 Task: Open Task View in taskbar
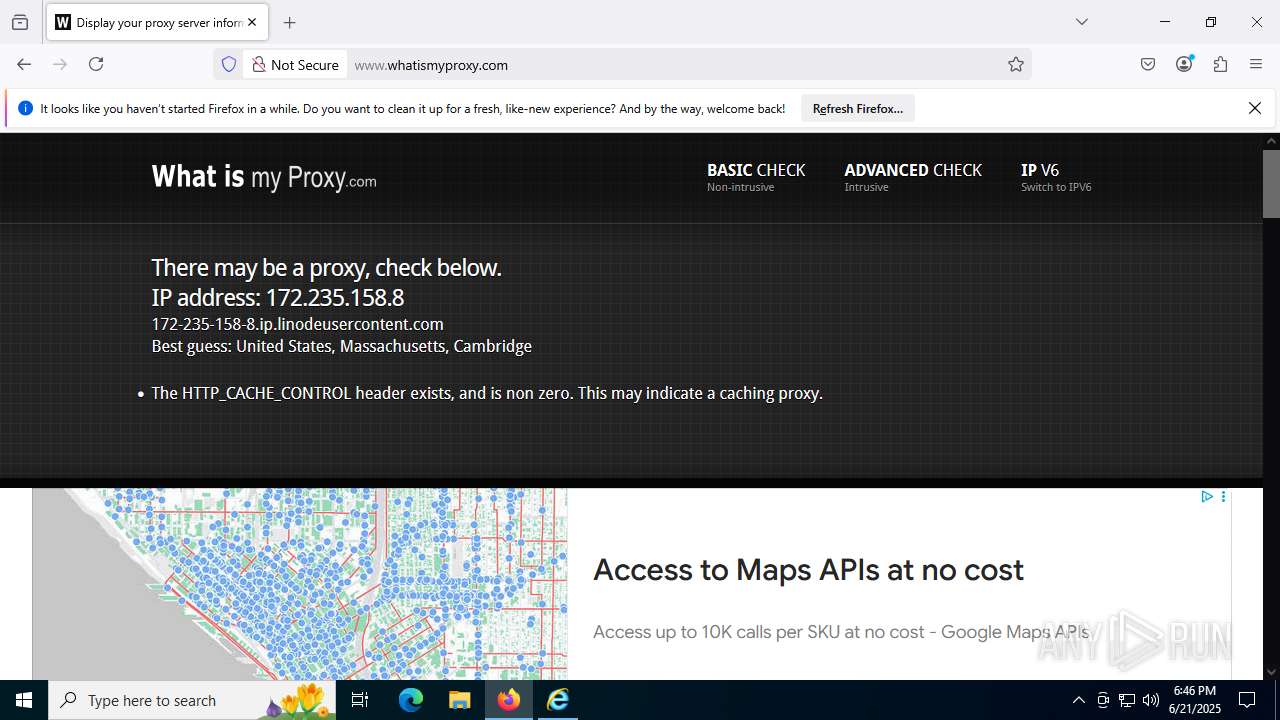tap(360, 700)
